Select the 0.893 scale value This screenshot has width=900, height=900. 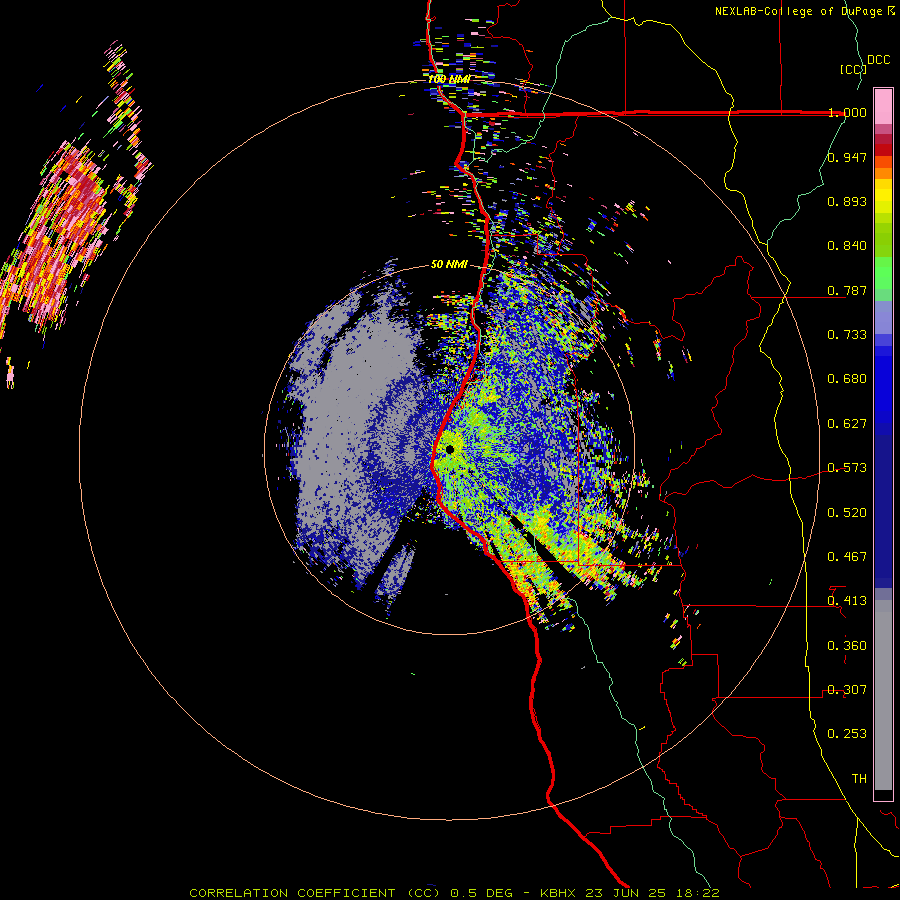pyautogui.click(x=847, y=201)
